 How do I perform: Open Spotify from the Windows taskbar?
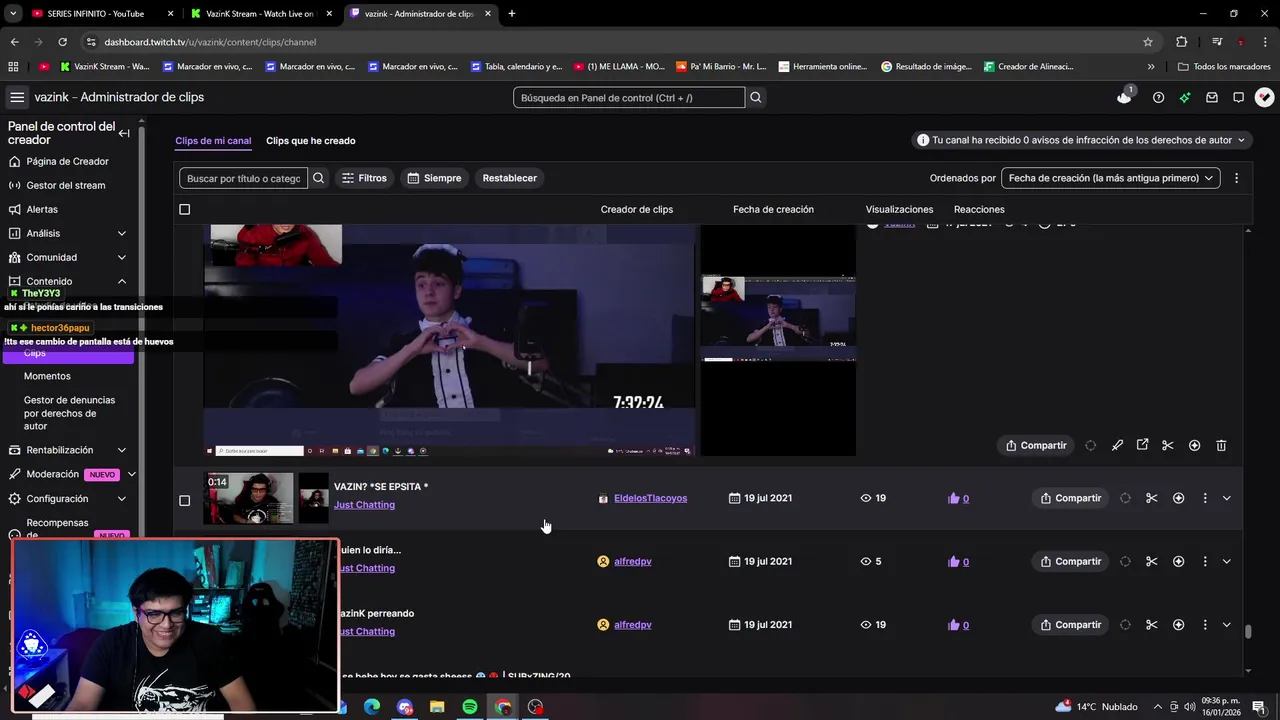pyautogui.click(x=470, y=707)
